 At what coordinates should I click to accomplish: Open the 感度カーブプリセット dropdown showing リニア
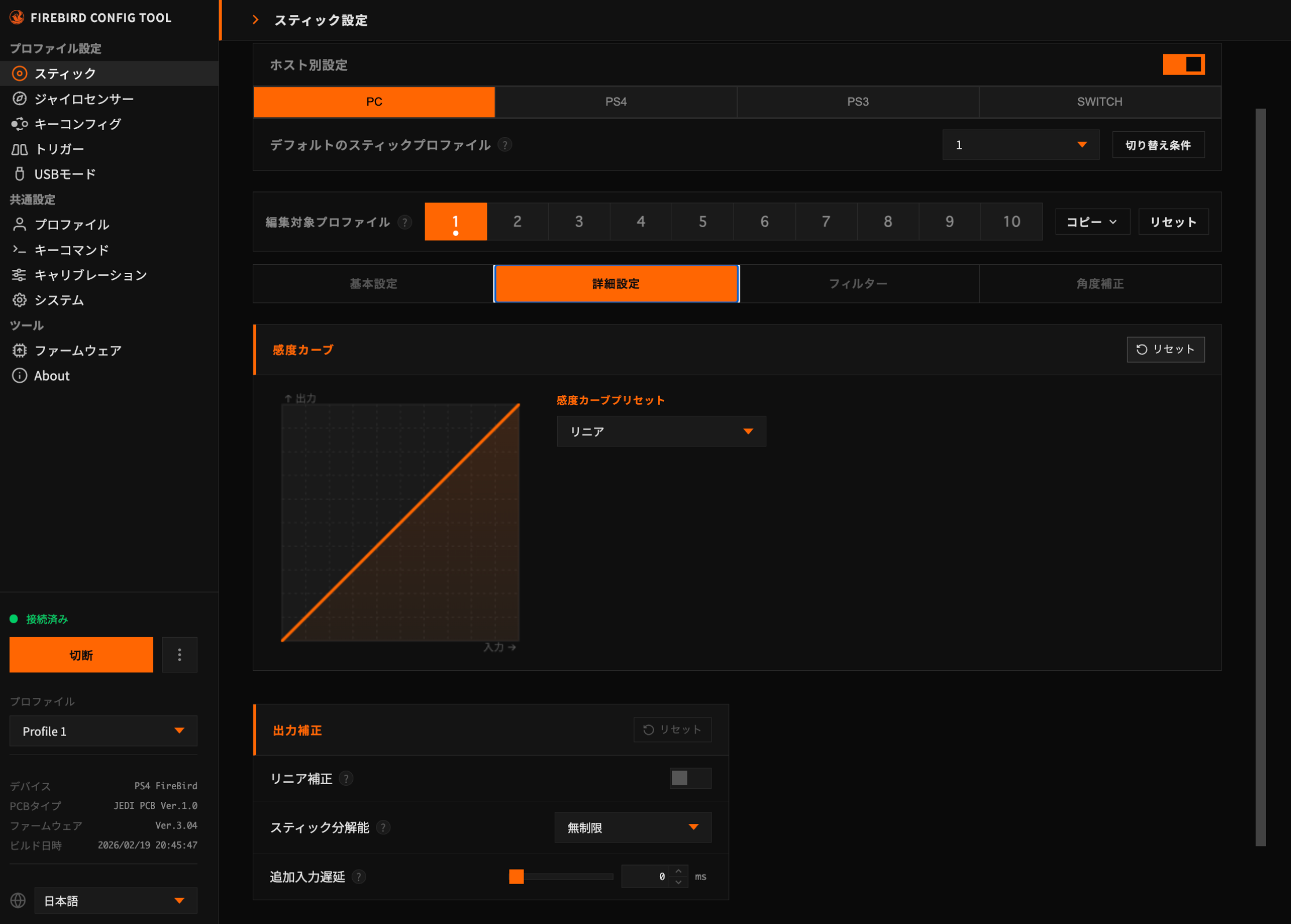click(661, 431)
